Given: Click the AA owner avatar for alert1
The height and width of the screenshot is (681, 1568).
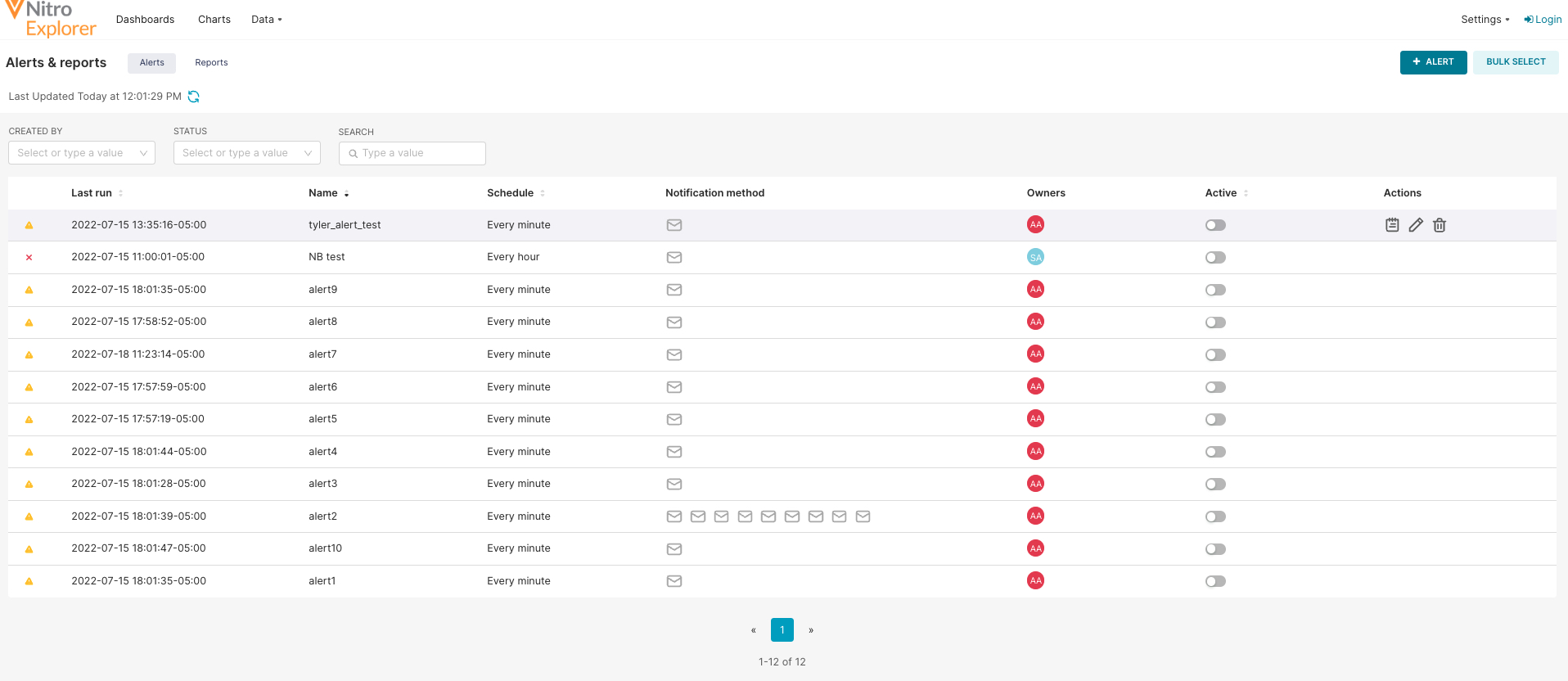Looking at the screenshot, I should pyautogui.click(x=1035, y=581).
